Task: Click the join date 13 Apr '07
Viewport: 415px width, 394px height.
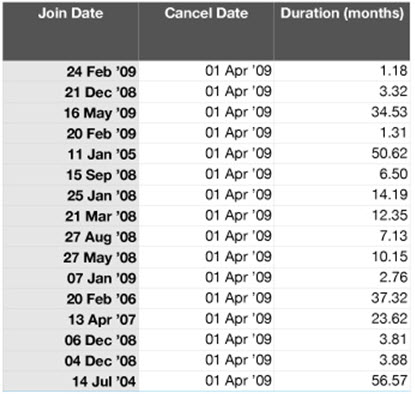Action: 102,320
